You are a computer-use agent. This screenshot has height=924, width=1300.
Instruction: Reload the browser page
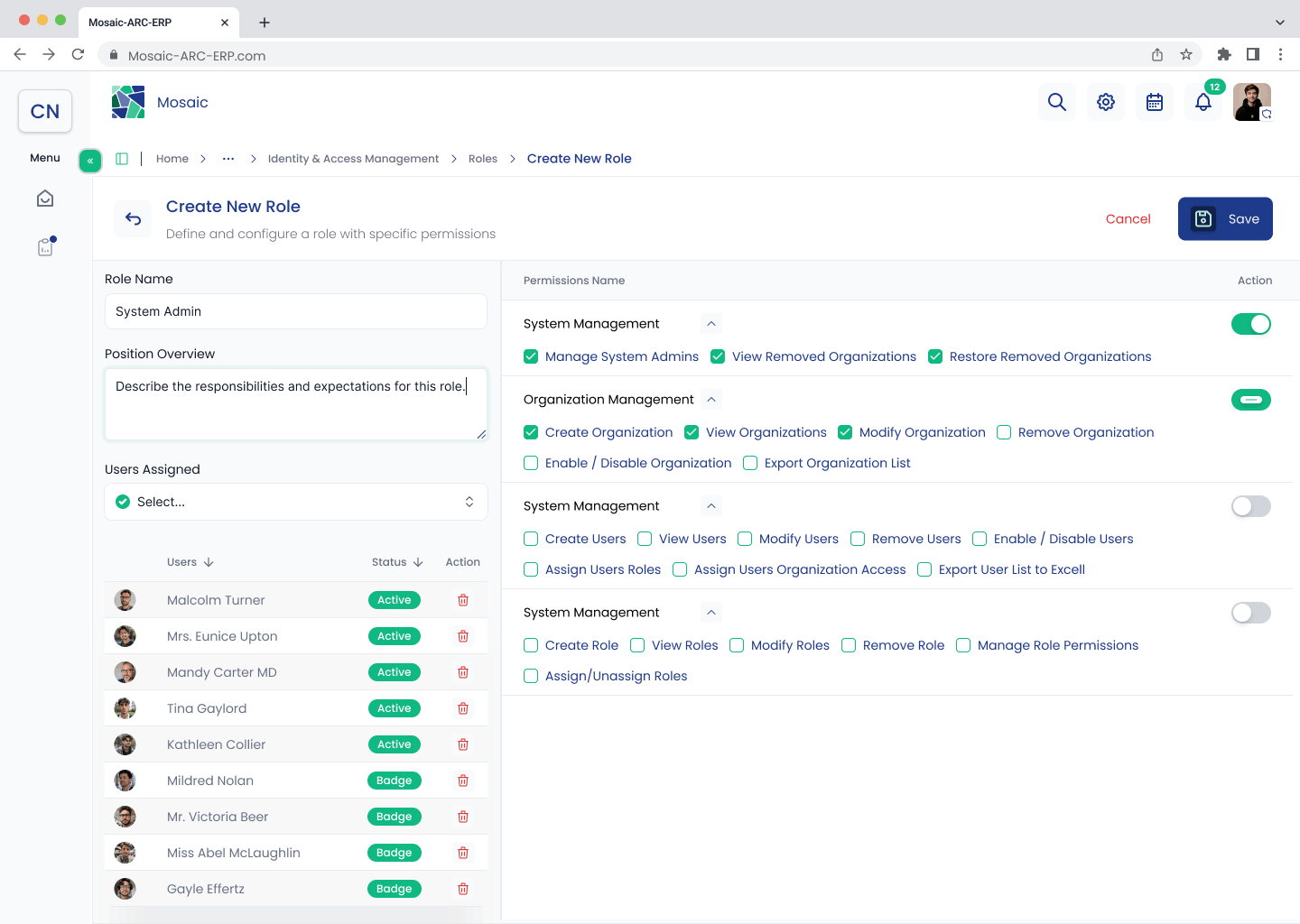coord(78,54)
